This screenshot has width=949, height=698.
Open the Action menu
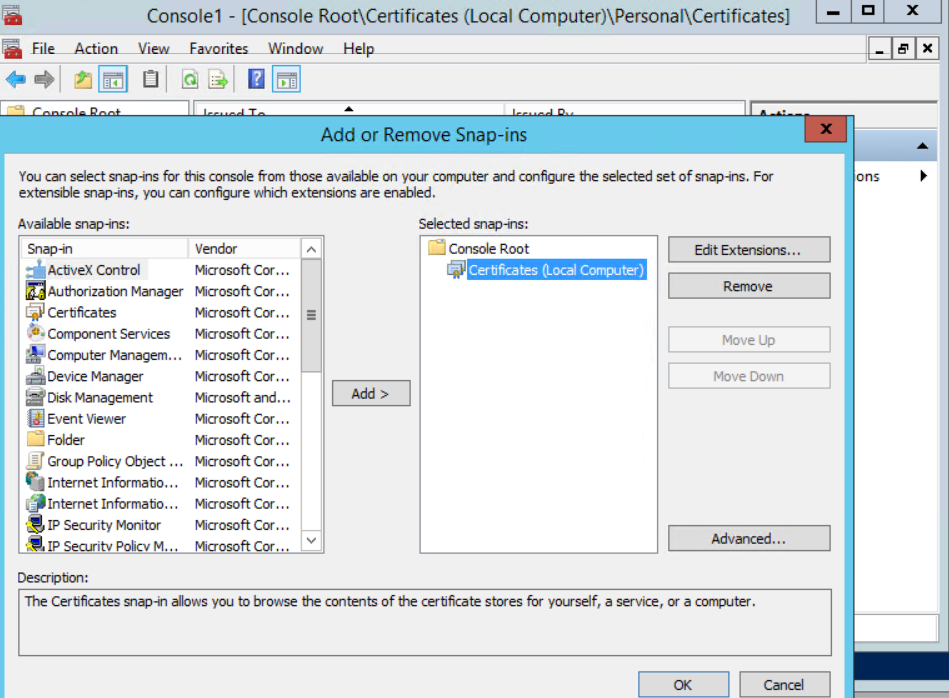[x=96, y=48]
